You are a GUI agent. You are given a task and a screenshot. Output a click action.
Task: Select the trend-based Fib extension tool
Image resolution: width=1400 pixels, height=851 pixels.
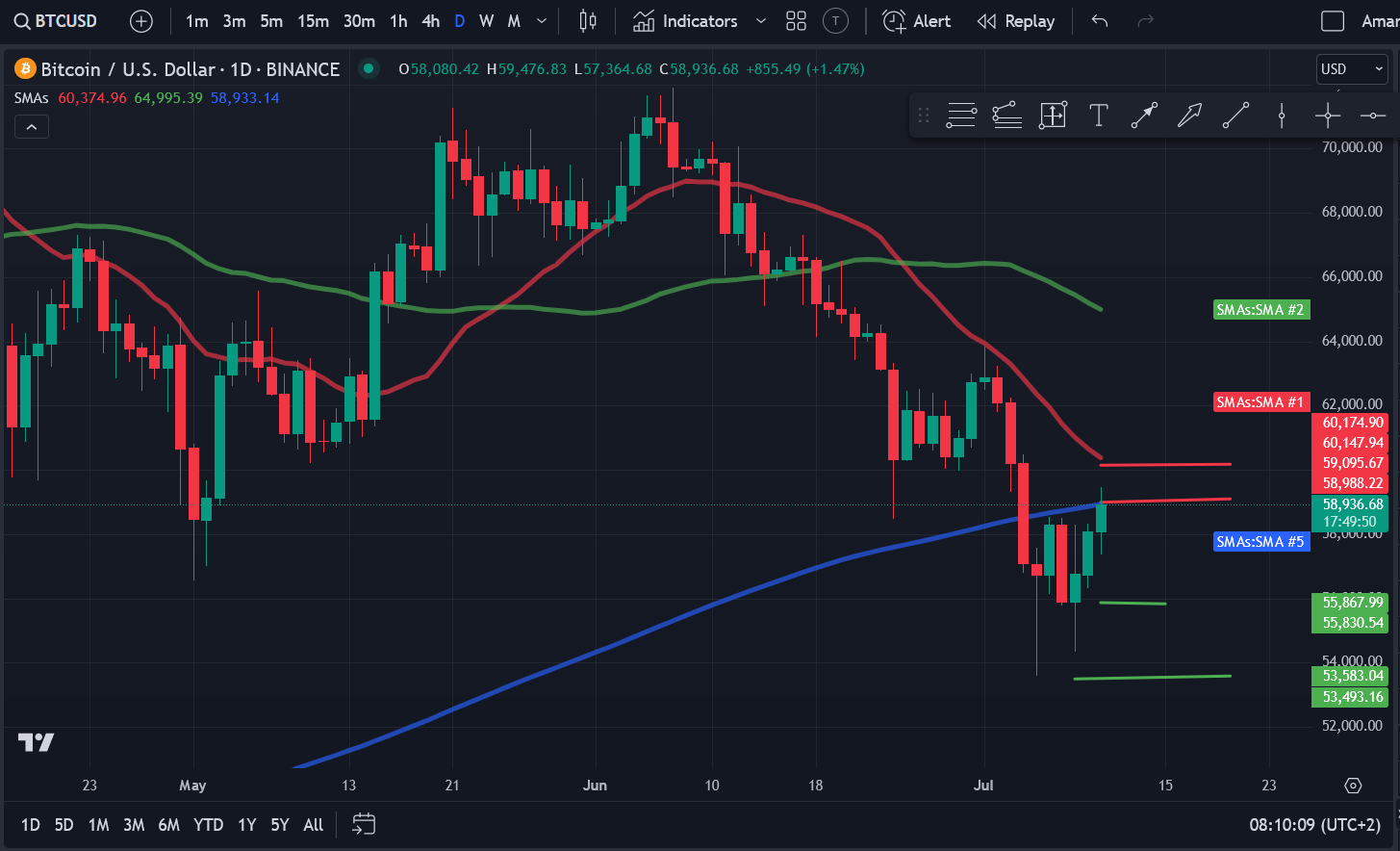[x=1007, y=116]
